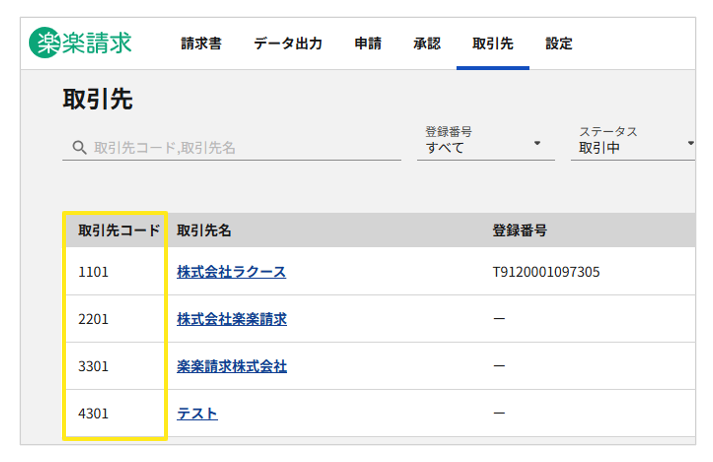Click the 取引先 tab
This screenshot has width=713, height=462.
tap(492, 44)
